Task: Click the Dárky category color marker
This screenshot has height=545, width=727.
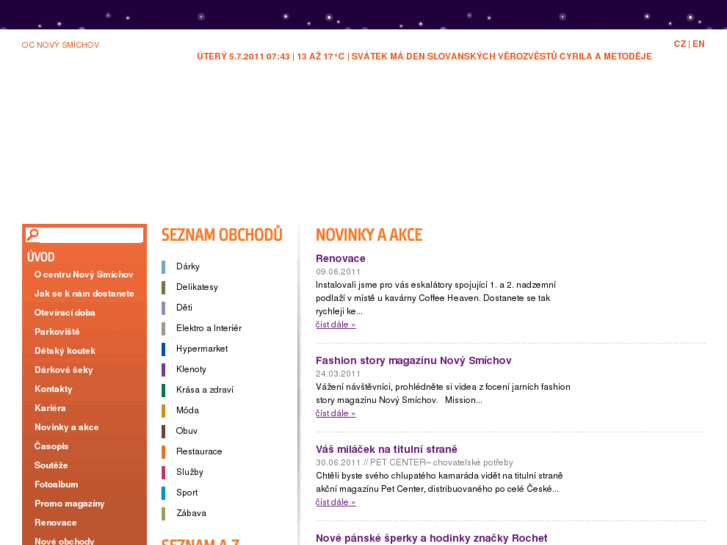Action: pos(163,267)
